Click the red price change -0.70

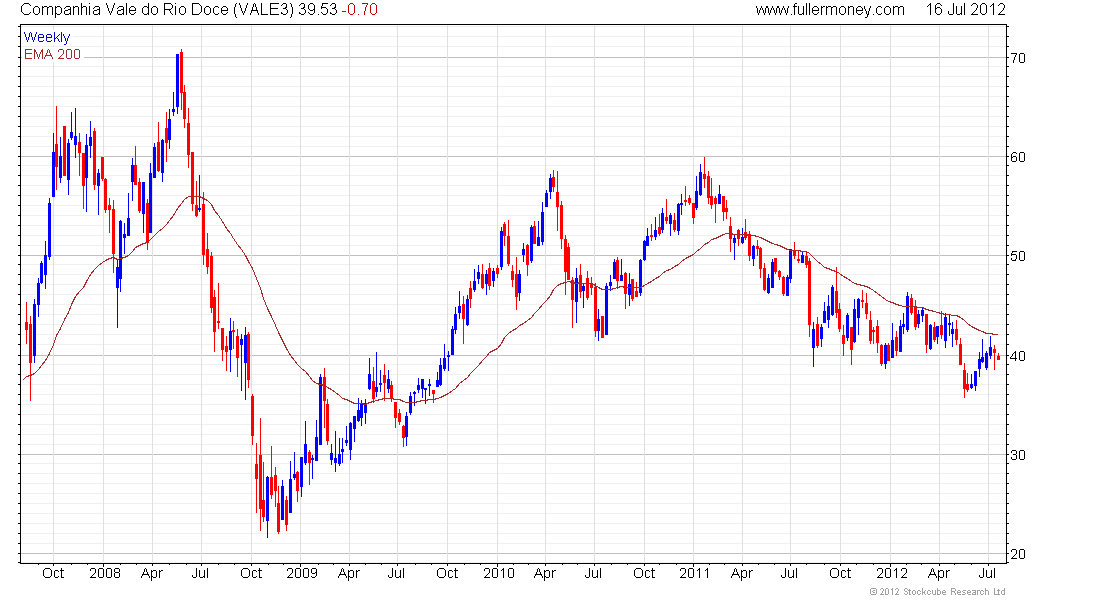(x=360, y=10)
